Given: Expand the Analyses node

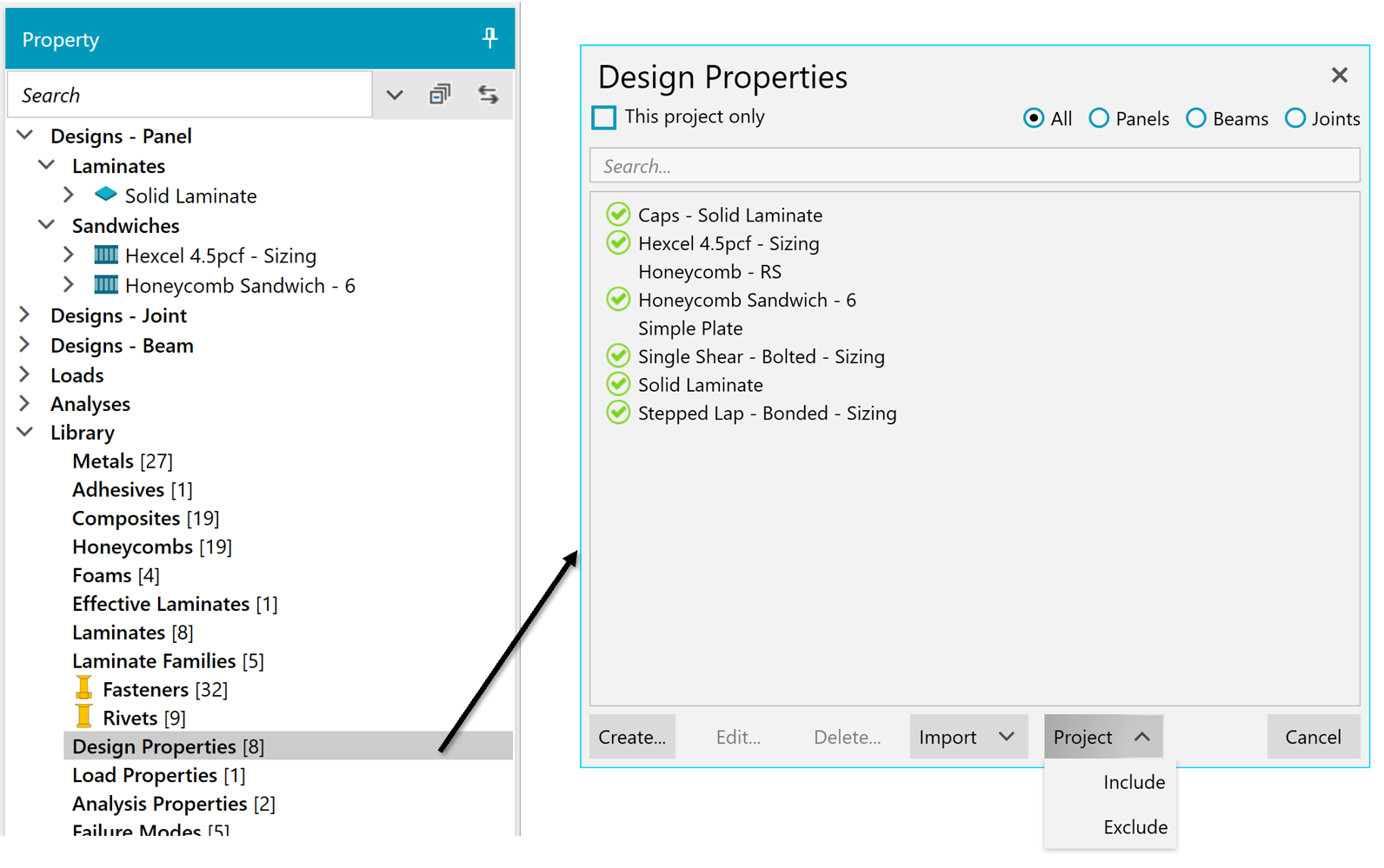Looking at the screenshot, I should pyautogui.click(x=25, y=403).
